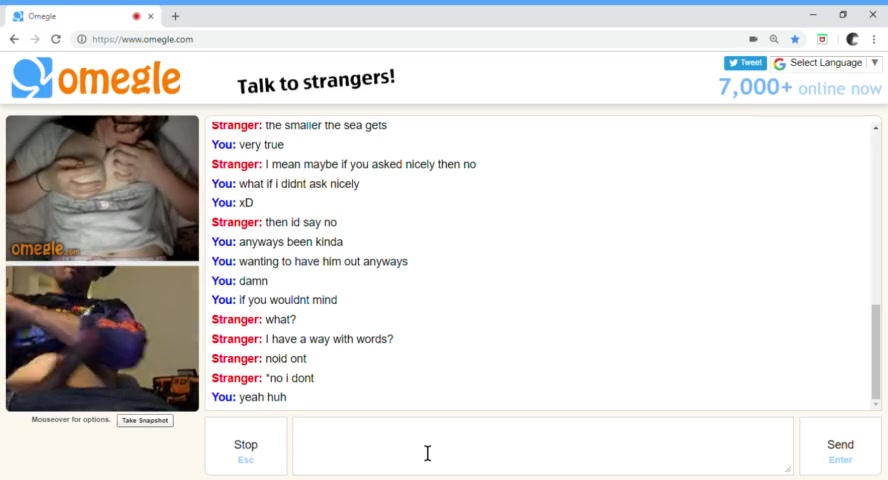The height and width of the screenshot is (480, 888).
Task: Click the red extension icon in toolbar
Action: [822, 39]
